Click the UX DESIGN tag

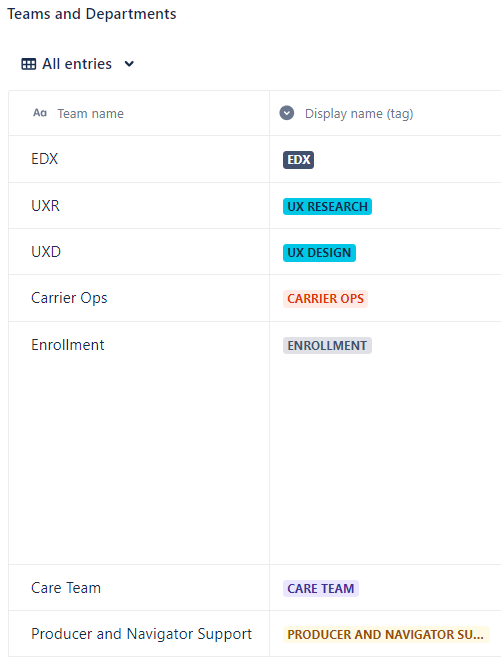coord(319,253)
